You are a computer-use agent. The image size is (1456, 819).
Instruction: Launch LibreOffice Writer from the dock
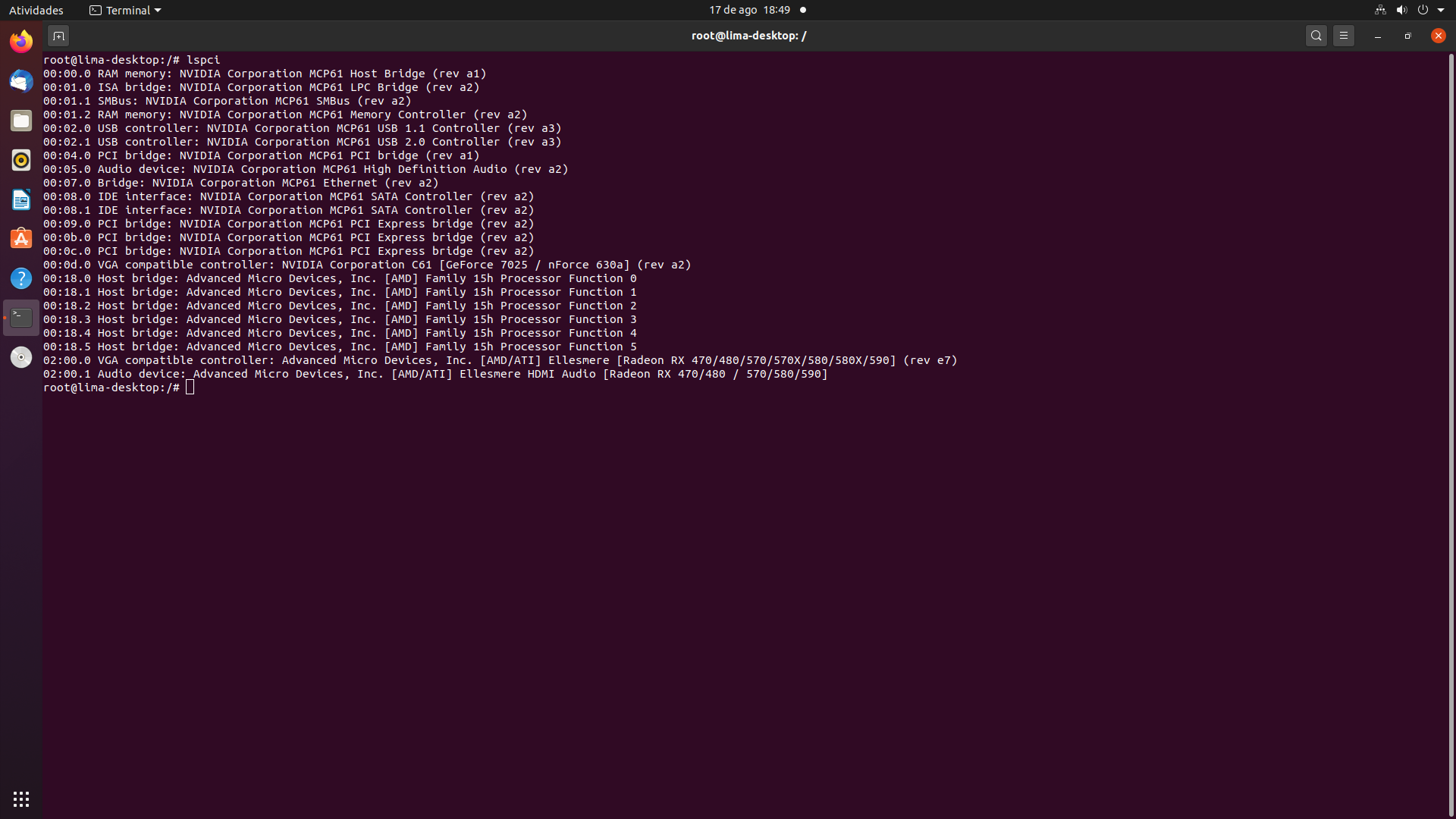pos(21,199)
